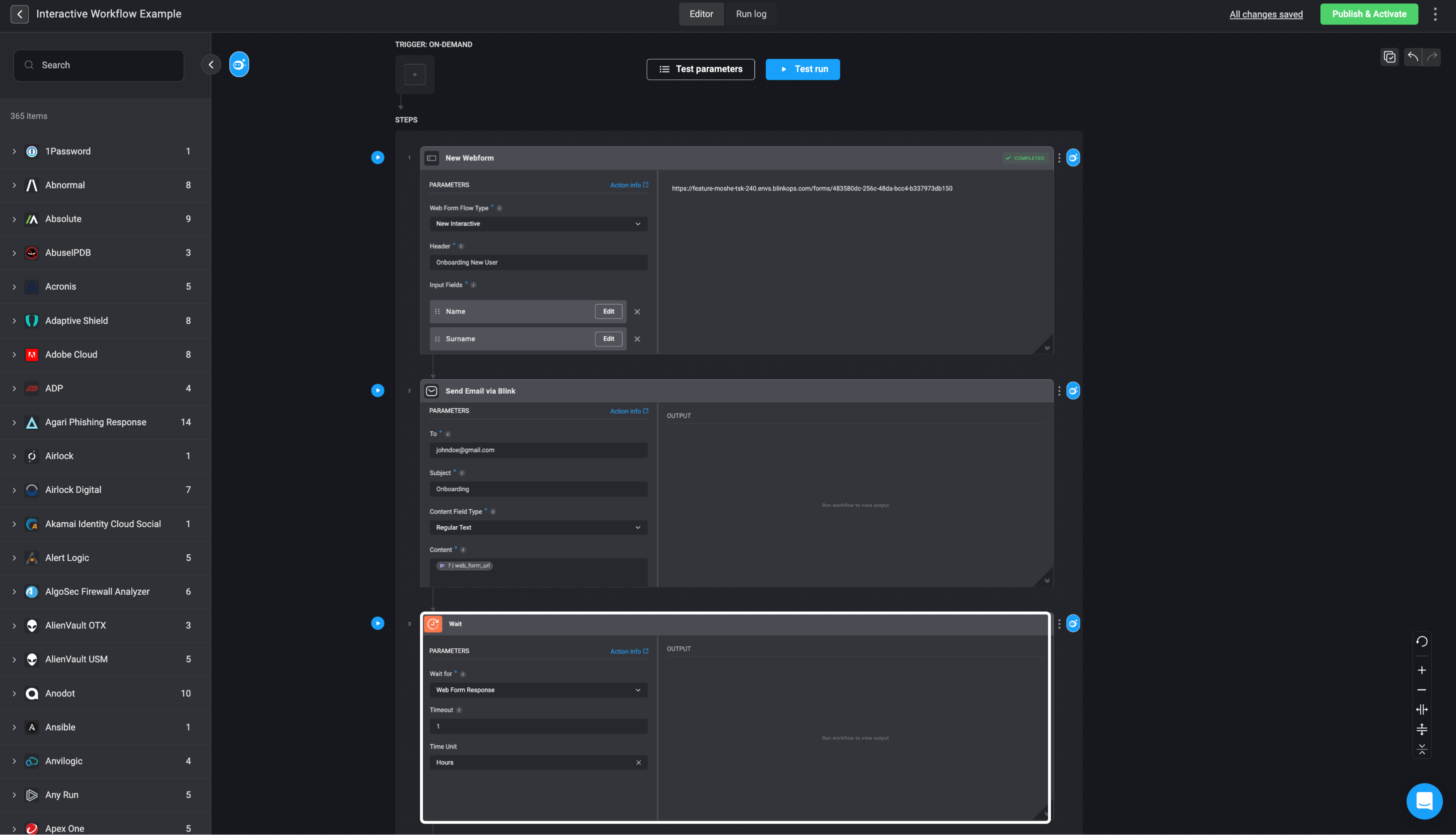Click the undo arrow icon

(1413, 56)
